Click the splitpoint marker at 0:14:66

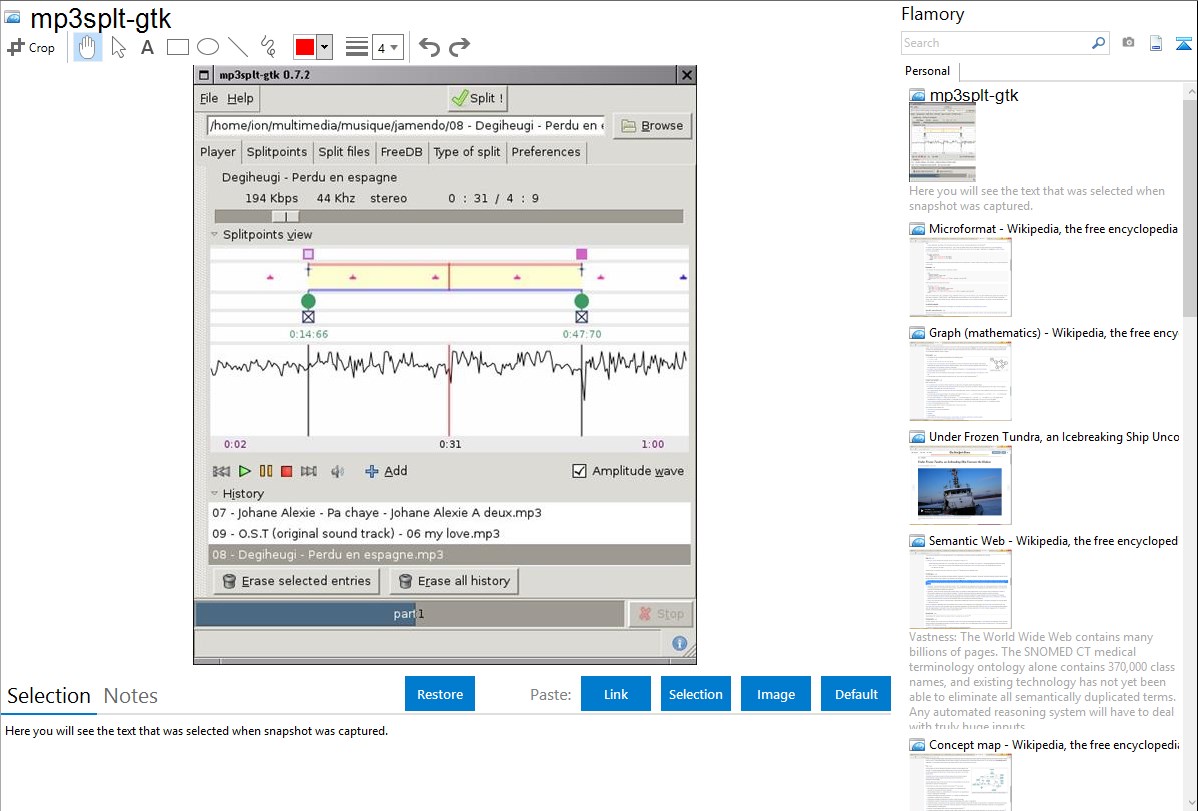point(309,301)
